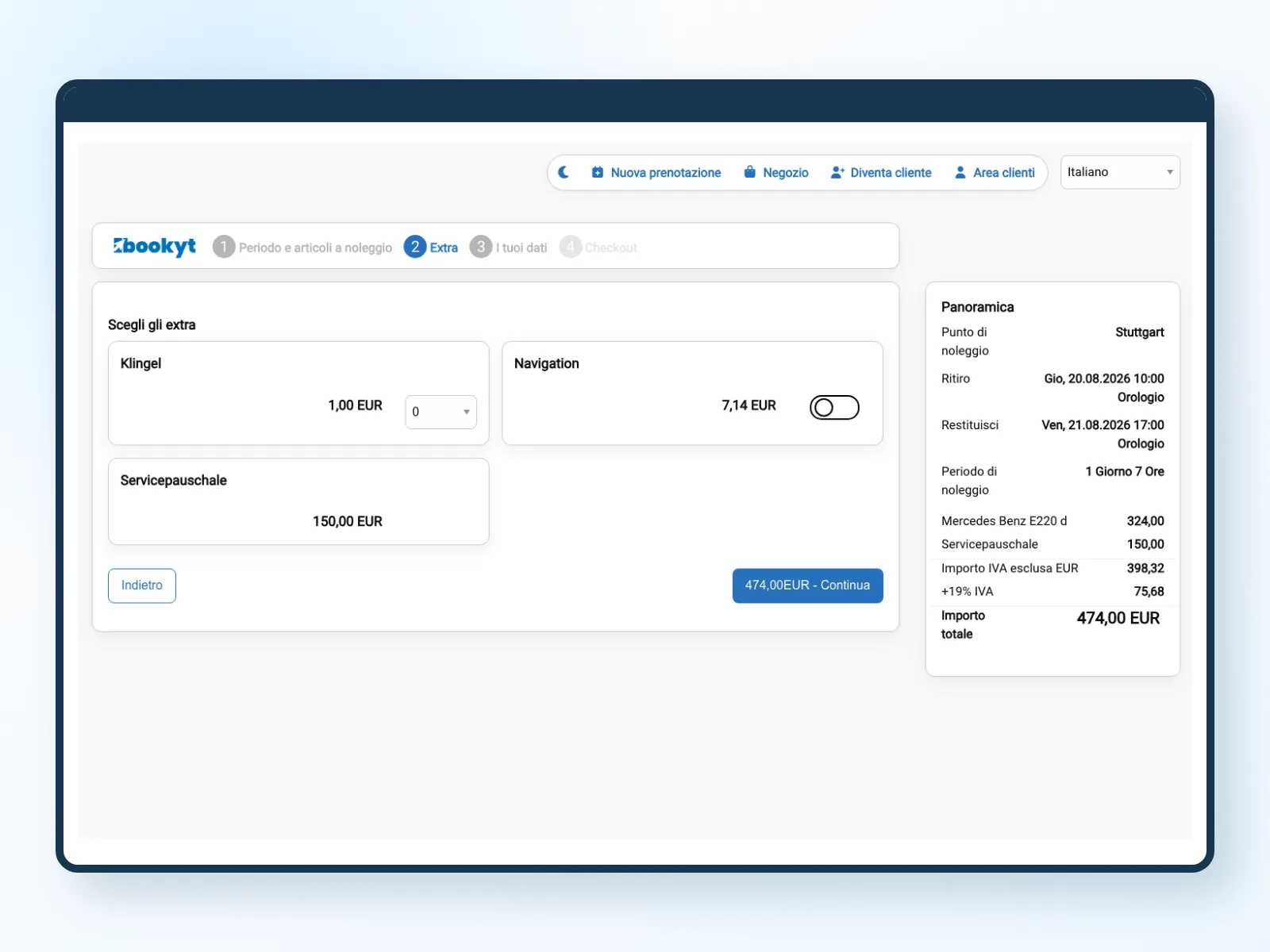Click 474,00EUR - Continua button

(807, 585)
